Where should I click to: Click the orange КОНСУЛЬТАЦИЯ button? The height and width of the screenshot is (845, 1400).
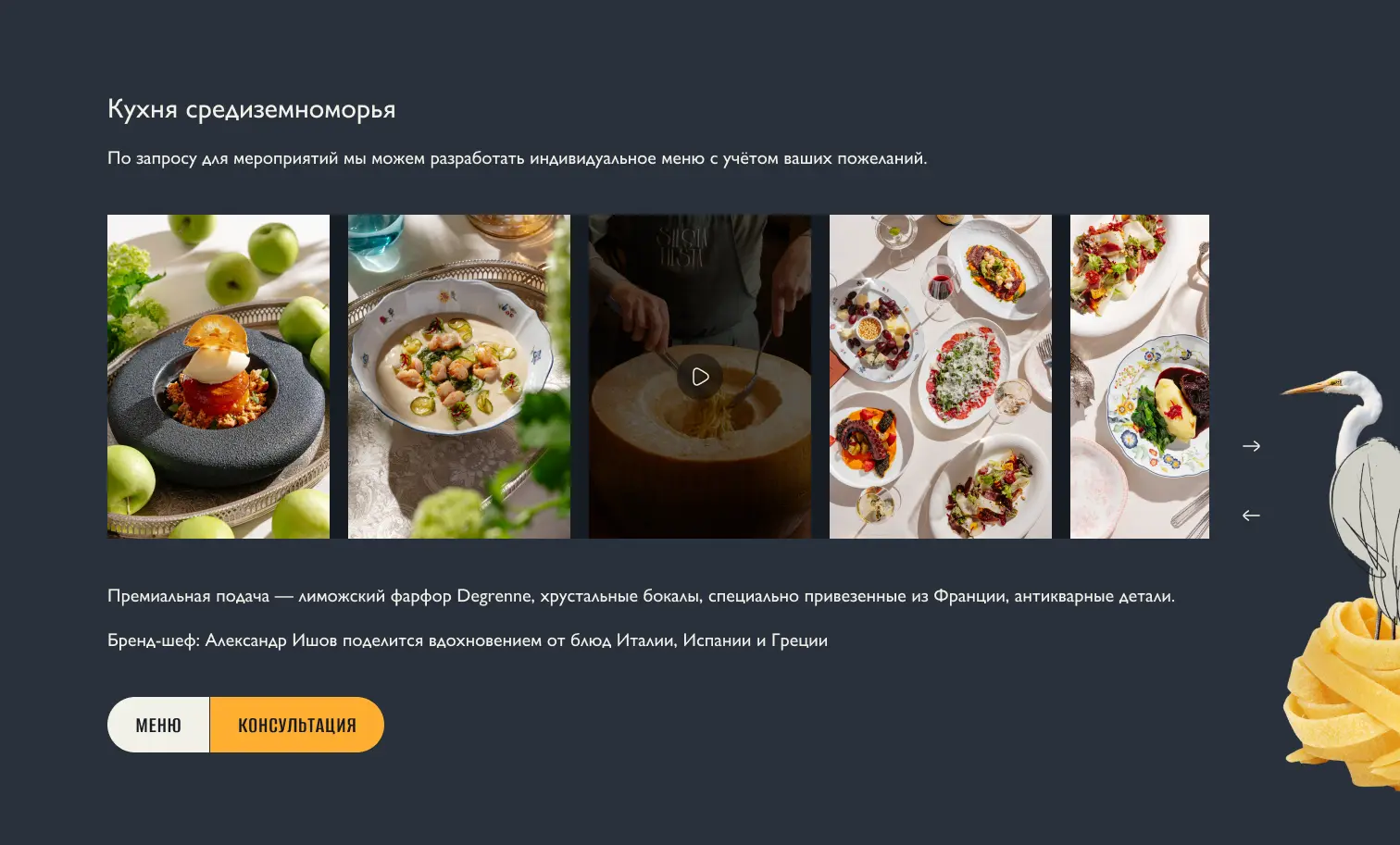click(296, 725)
